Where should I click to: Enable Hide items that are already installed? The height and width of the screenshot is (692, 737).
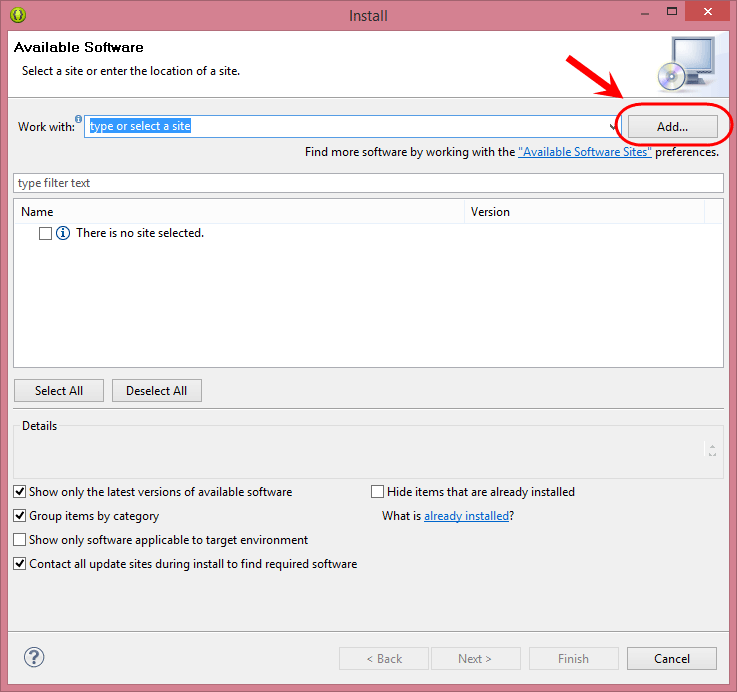(377, 492)
